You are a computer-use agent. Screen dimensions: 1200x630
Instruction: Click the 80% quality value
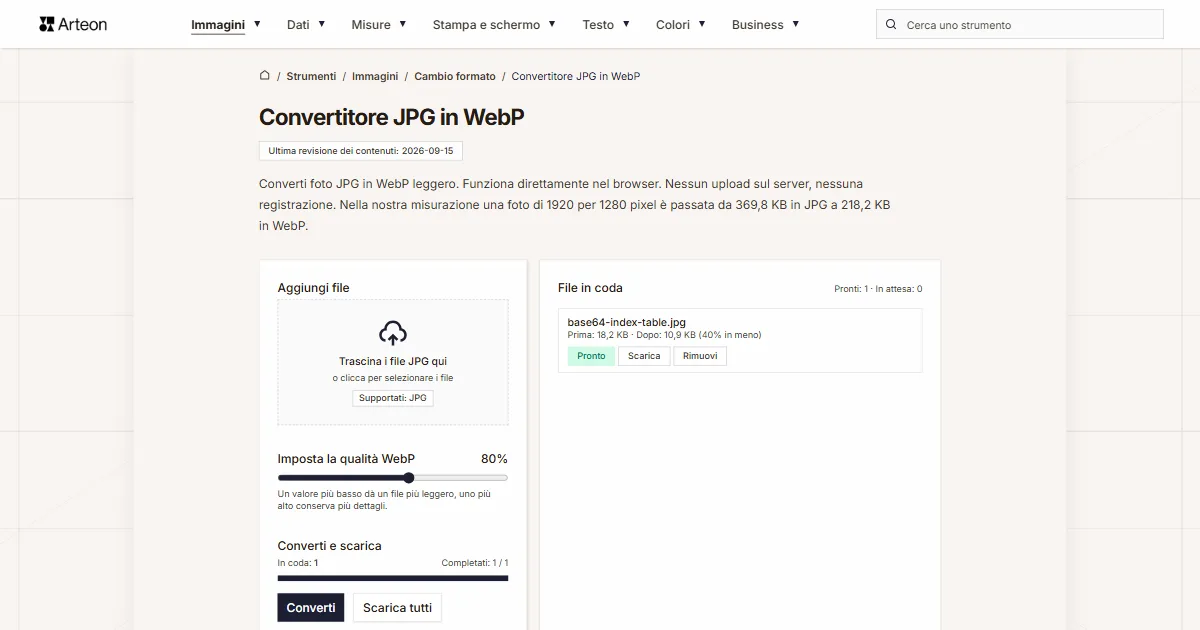click(x=494, y=459)
